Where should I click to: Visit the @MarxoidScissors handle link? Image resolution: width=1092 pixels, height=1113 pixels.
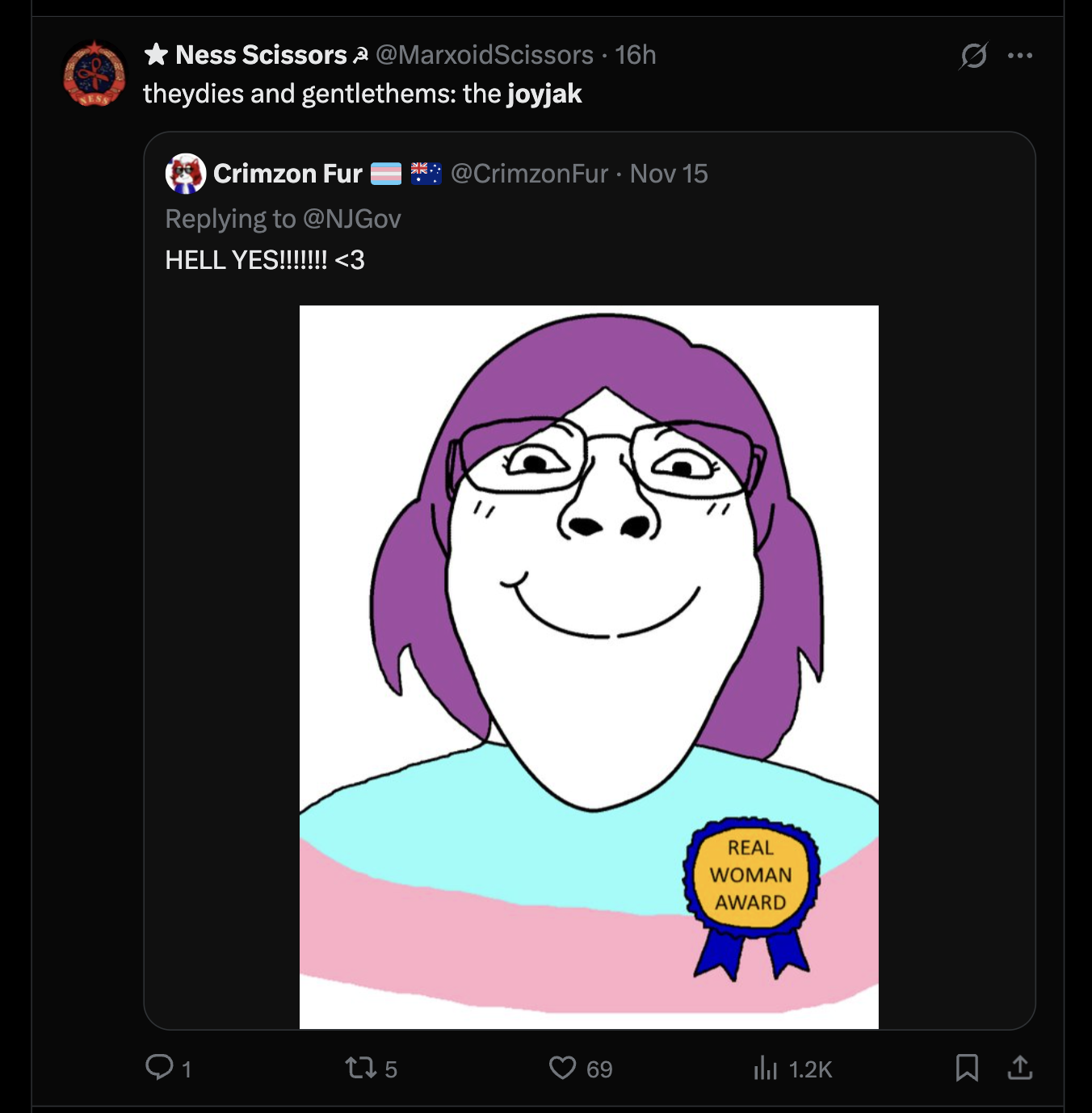(x=485, y=55)
